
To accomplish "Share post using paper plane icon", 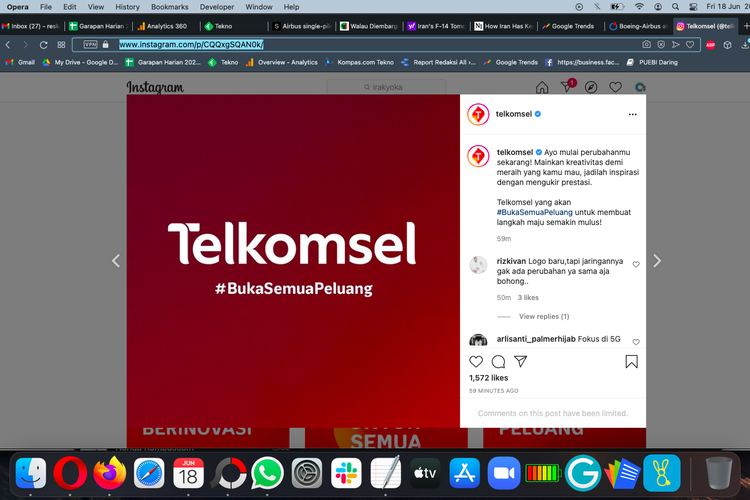I will 520,362.
